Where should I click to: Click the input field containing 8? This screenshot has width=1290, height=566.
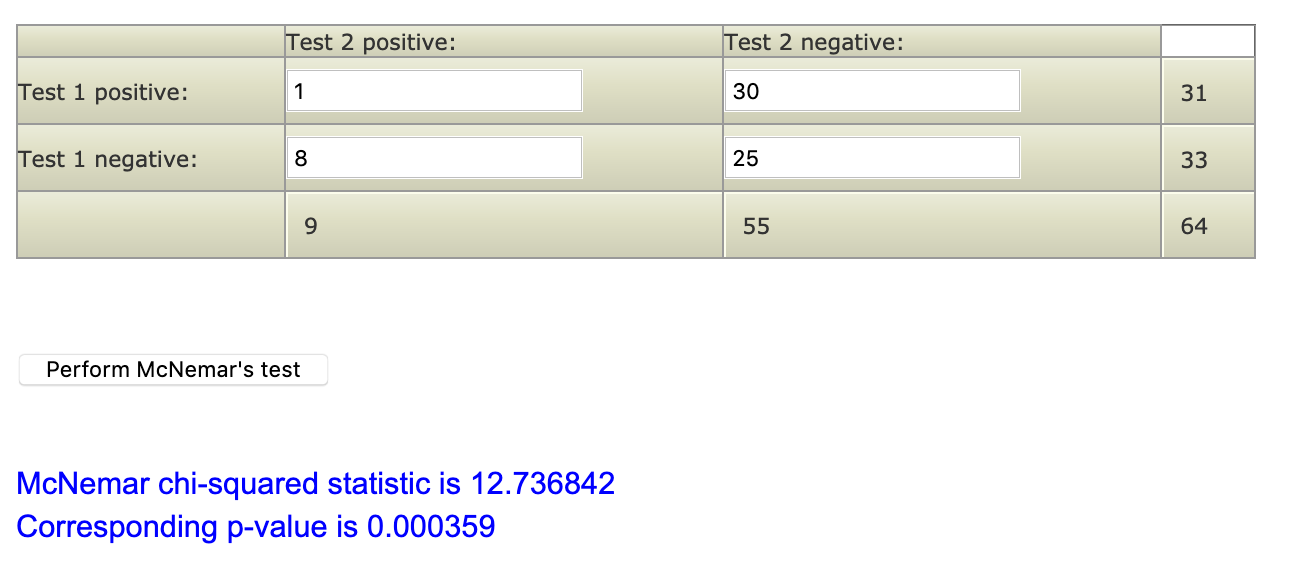pyautogui.click(x=434, y=158)
